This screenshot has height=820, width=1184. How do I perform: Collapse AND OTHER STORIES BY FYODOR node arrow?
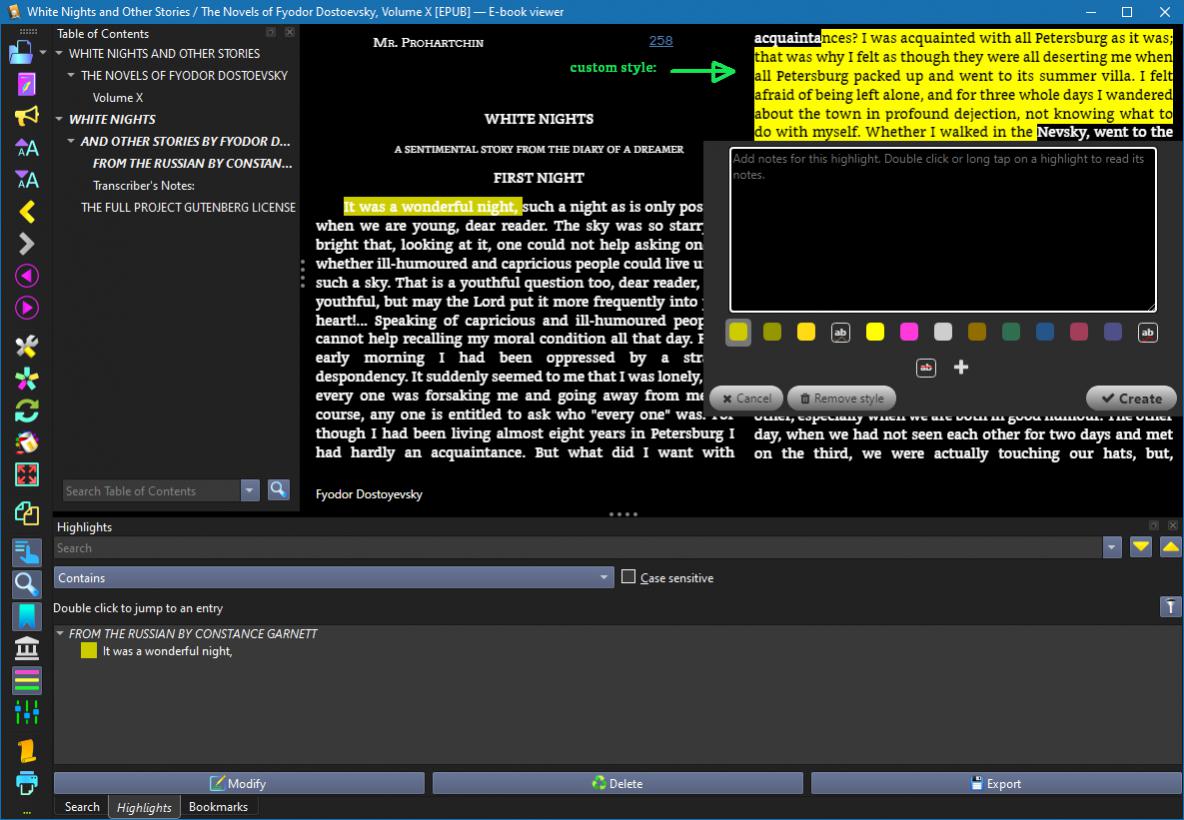pos(72,141)
